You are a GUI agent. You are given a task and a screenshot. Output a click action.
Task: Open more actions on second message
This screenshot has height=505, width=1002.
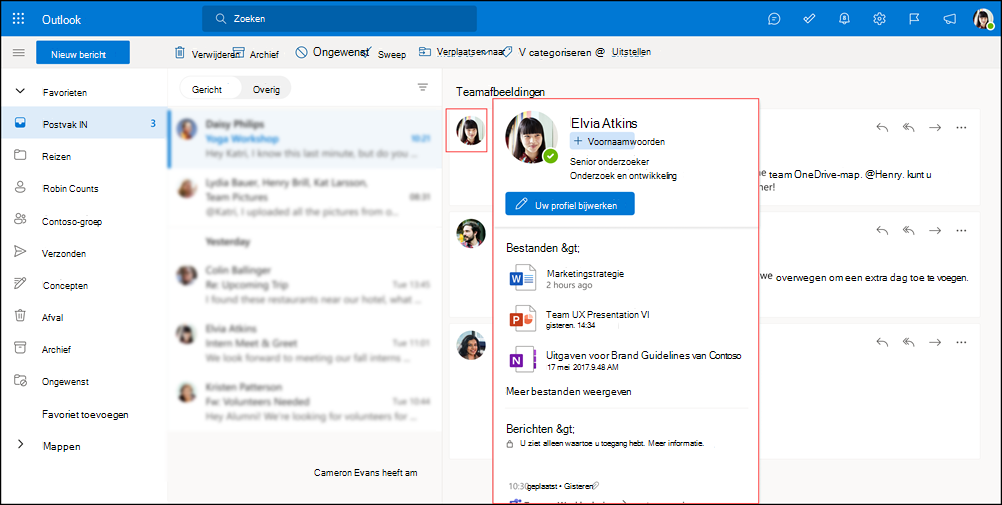tap(961, 230)
